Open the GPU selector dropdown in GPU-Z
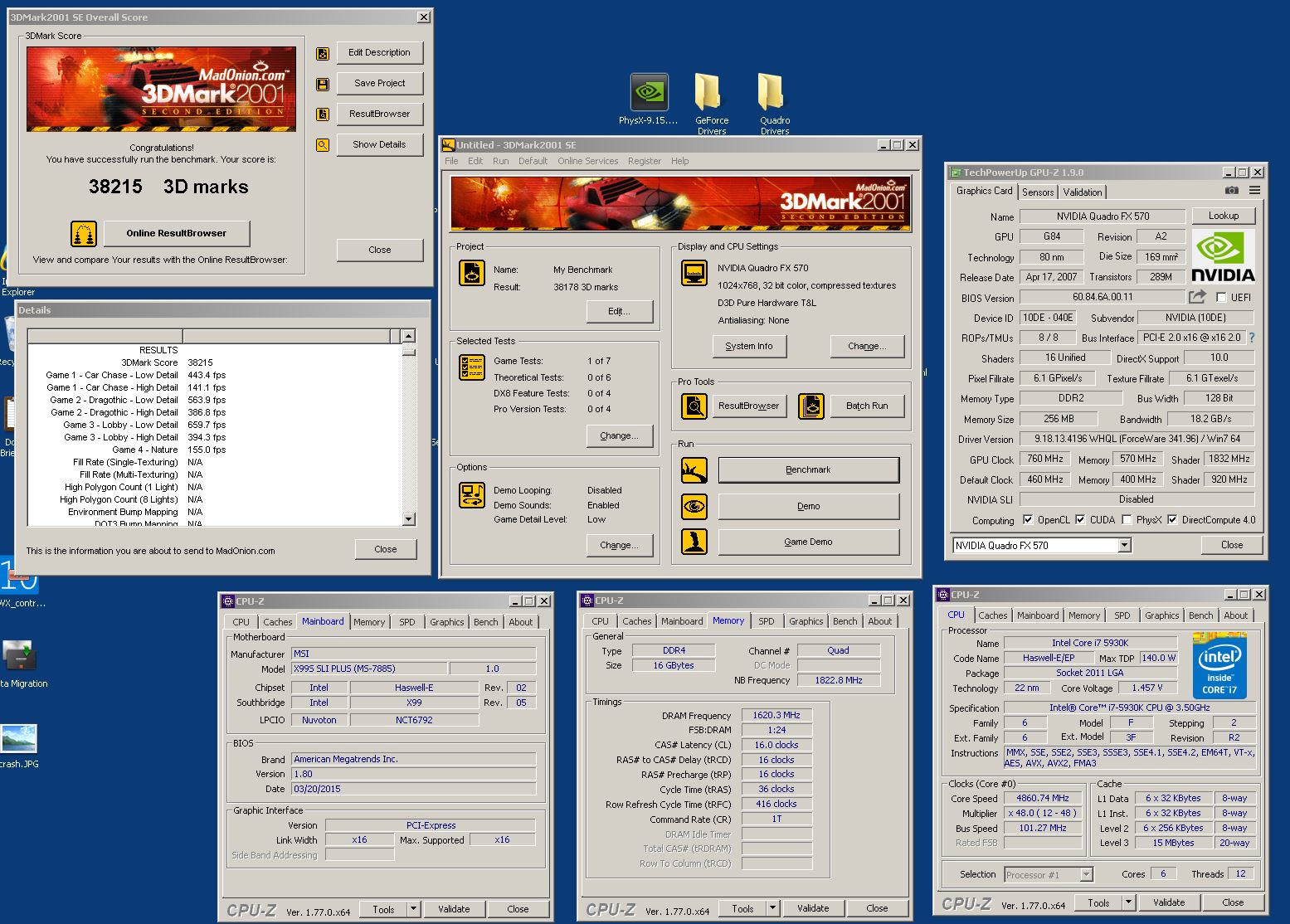This screenshot has height=924, width=1290. (x=1125, y=546)
